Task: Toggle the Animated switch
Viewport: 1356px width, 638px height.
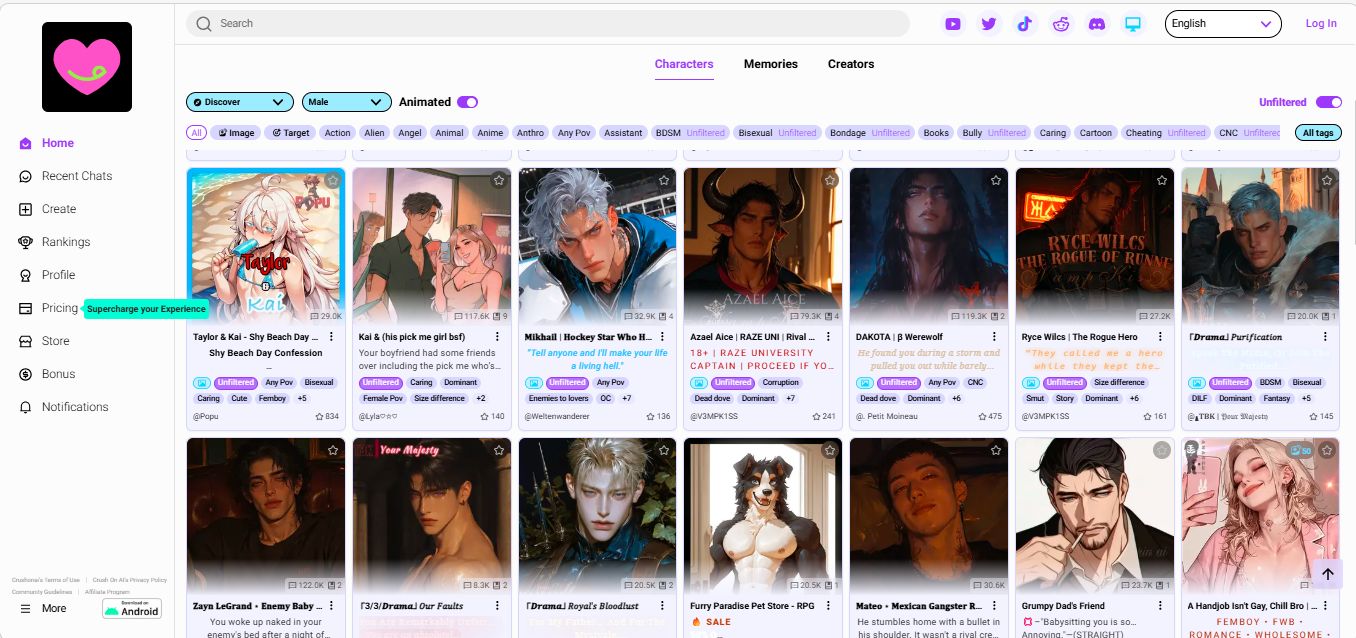Action: click(x=467, y=102)
